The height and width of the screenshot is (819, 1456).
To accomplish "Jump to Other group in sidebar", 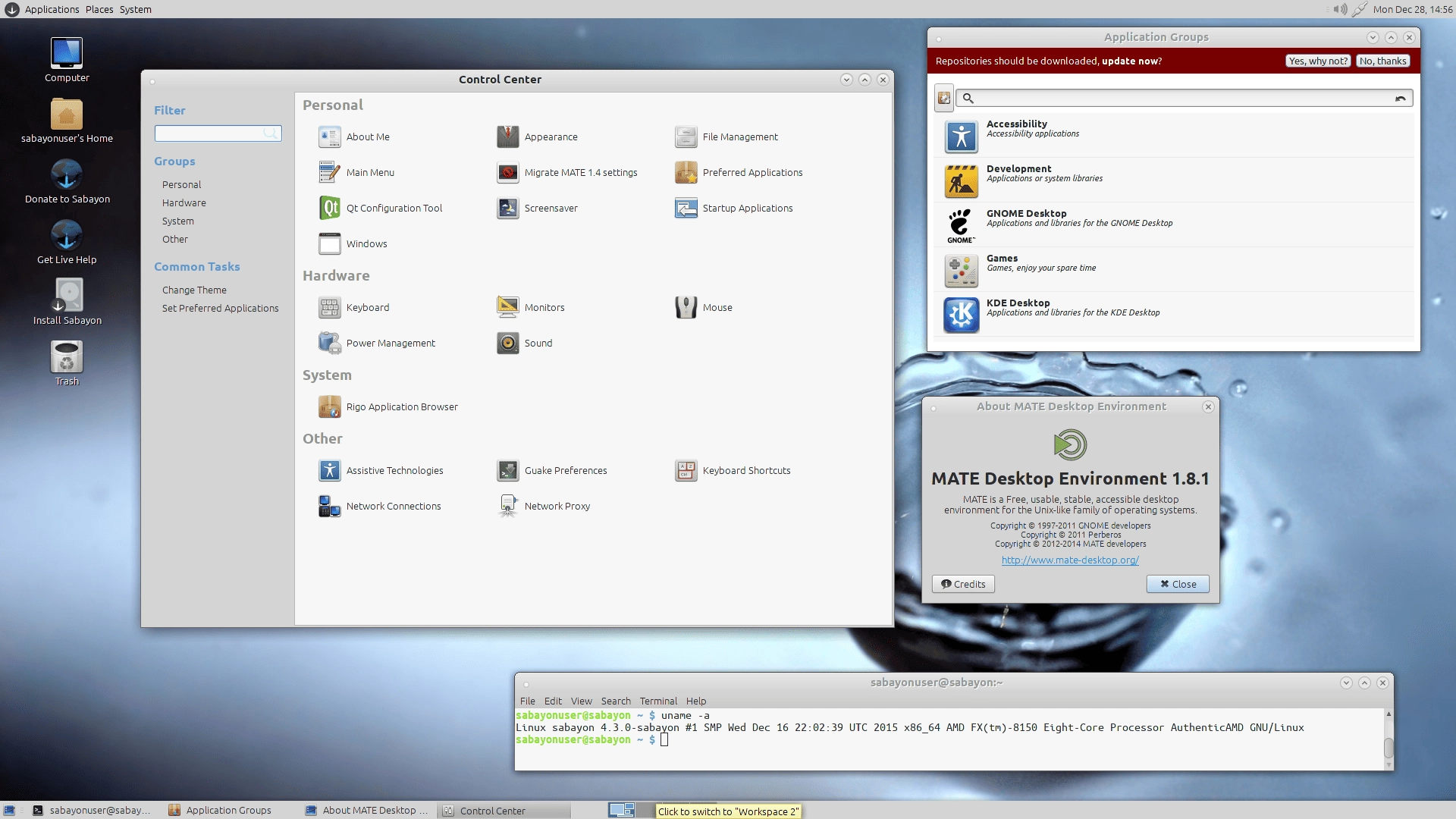I will coord(174,240).
